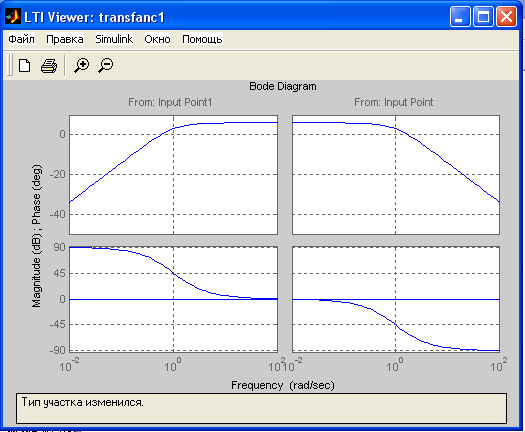Click the 'From: Input Point' label
525x432 pixels.
point(393,102)
